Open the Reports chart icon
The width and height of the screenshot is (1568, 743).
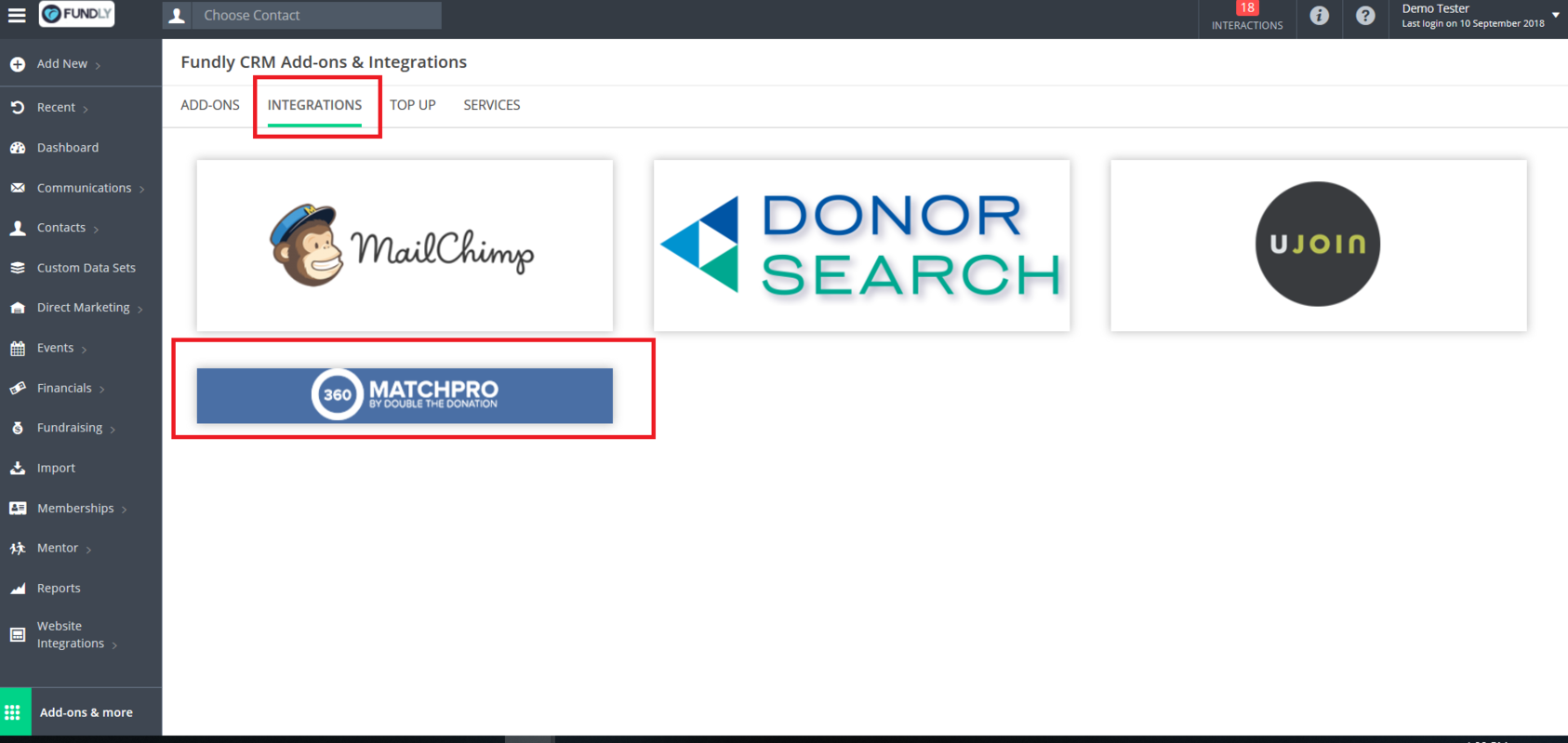[18, 589]
